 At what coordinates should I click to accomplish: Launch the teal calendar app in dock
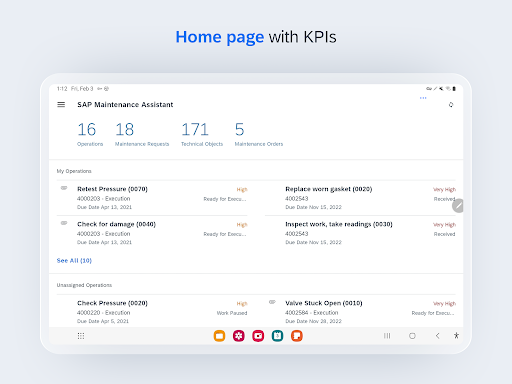(277, 336)
